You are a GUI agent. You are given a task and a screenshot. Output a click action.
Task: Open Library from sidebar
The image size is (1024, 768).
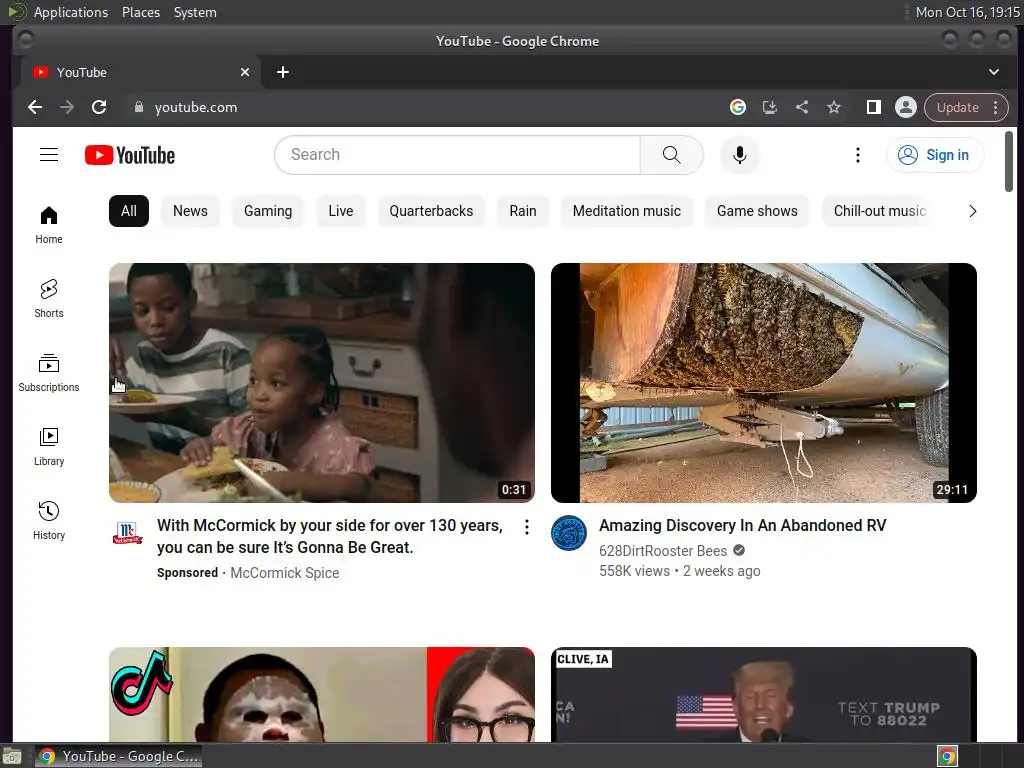pyautogui.click(x=49, y=447)
